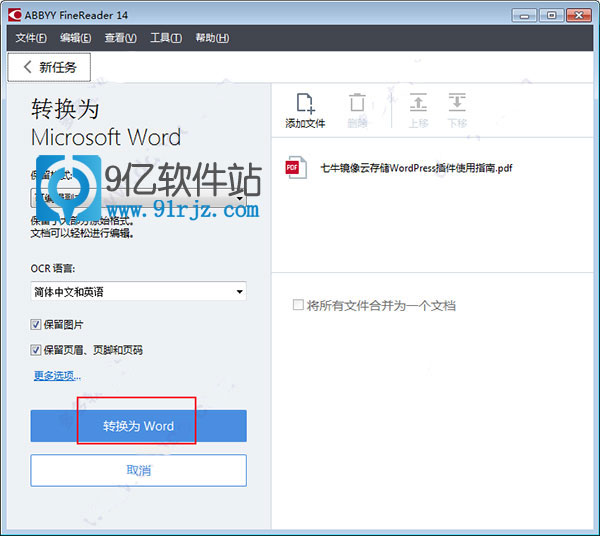Click the Move Down (下移) icon
Viewport: 600px width, 536px height.
[457, 103]
